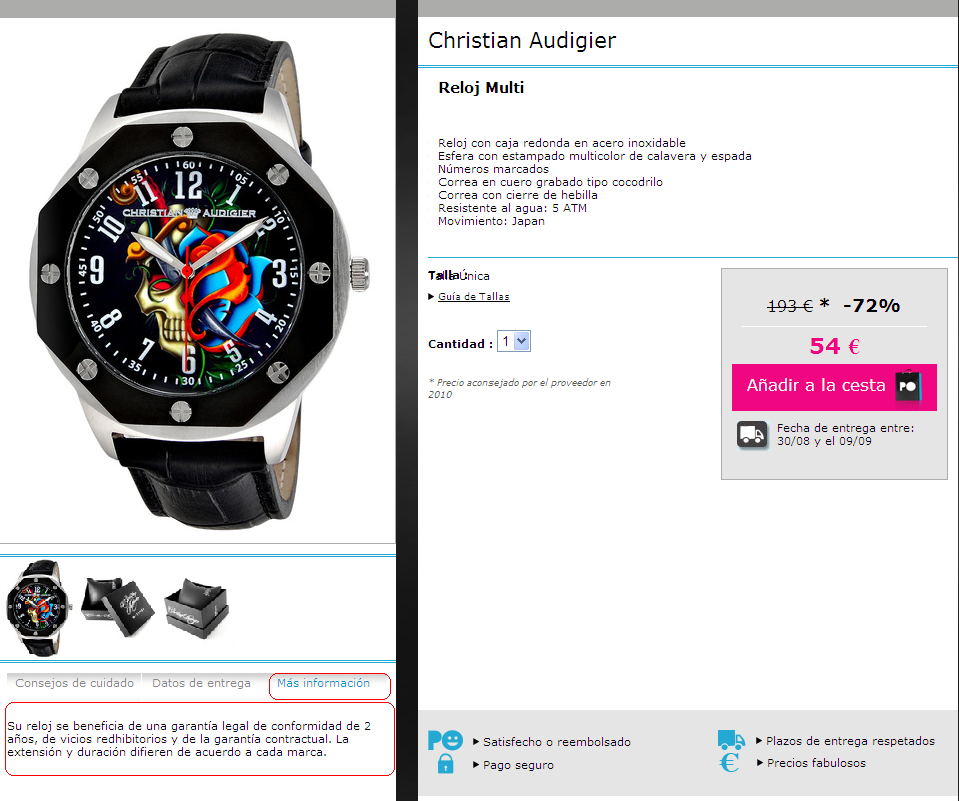Select the third closed box thumbnail
Image resolution: width=959 pixels, height=801 pixels.
click(x=196, y=608)
